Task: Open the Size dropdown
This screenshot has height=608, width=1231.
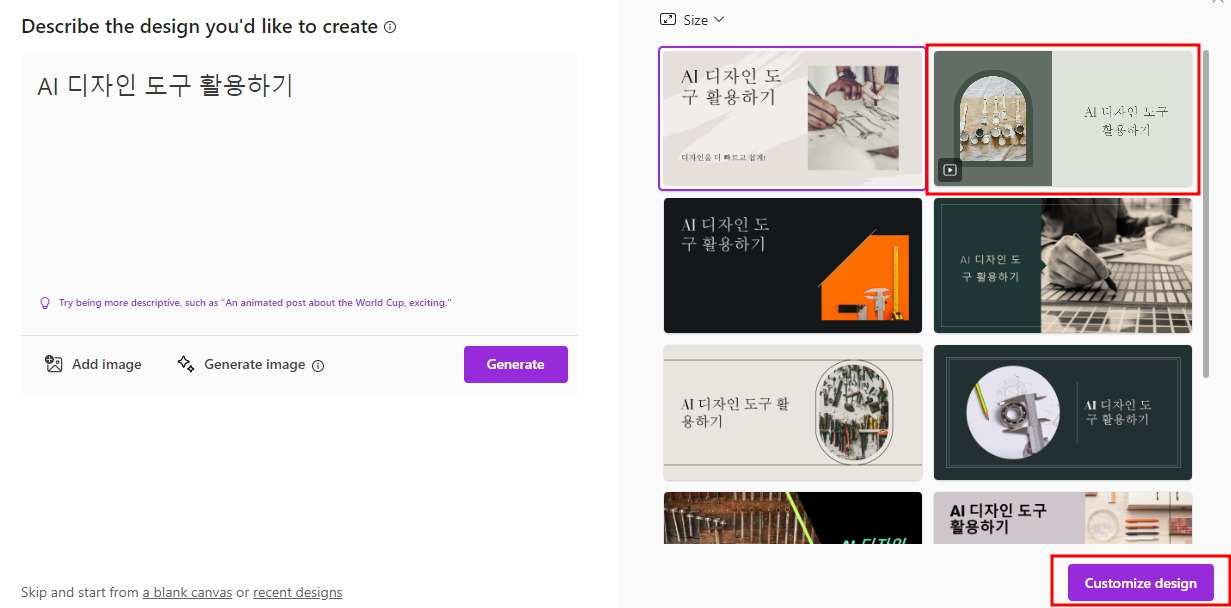Action: [692, 20]
